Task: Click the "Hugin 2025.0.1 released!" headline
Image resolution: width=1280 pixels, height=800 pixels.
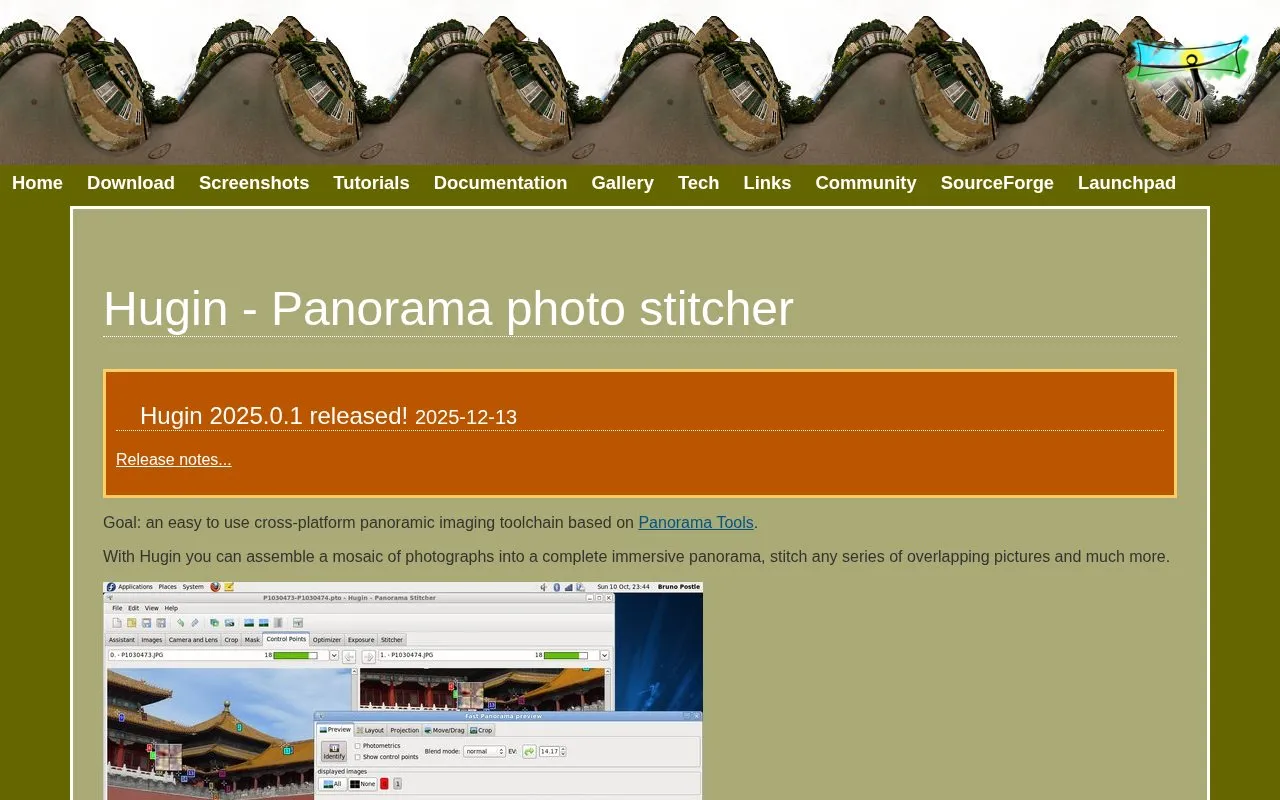Action: (274, 415)
